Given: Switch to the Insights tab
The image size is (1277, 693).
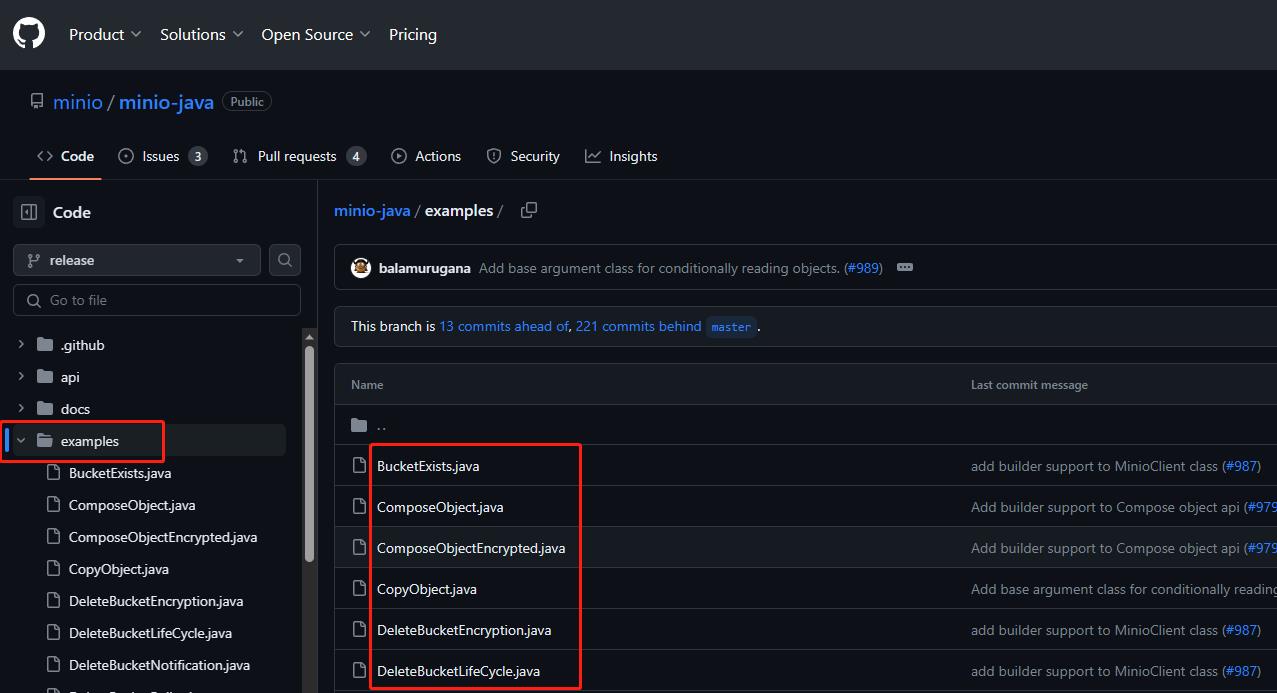Looking at the screenshot, I should [621, 156].
